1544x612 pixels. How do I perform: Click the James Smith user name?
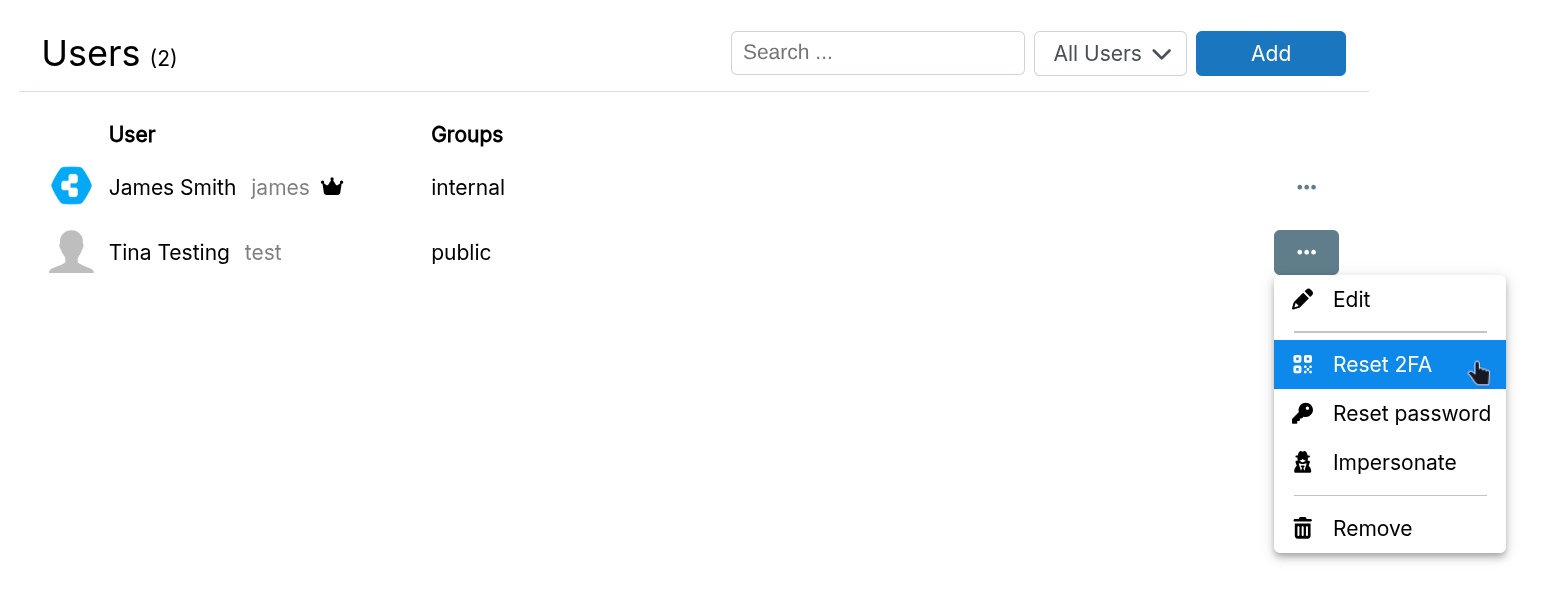coord(172,188)
